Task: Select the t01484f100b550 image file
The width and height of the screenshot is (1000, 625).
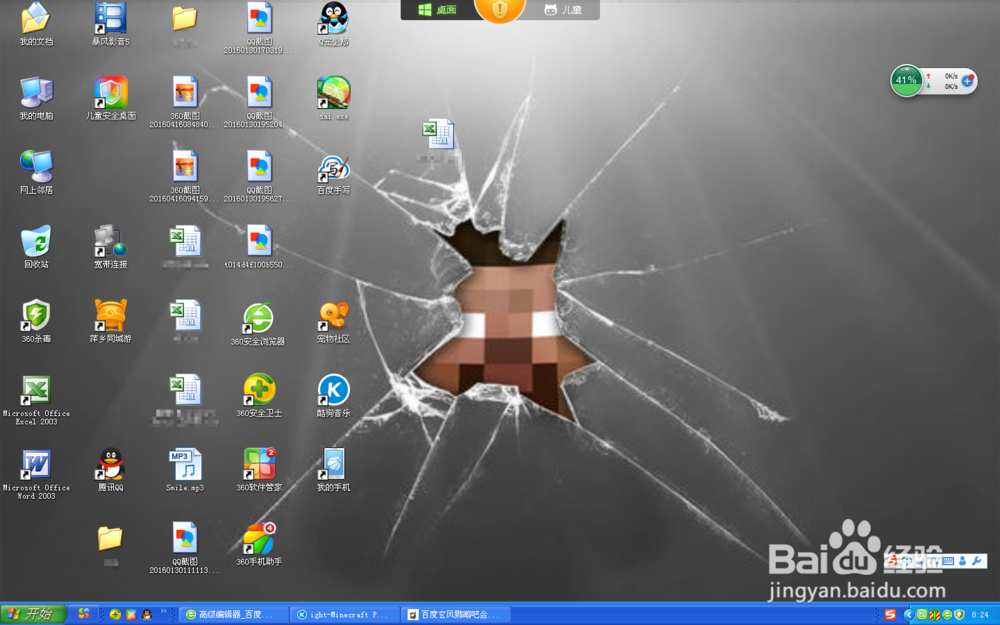Action: [x=259, y=247]
